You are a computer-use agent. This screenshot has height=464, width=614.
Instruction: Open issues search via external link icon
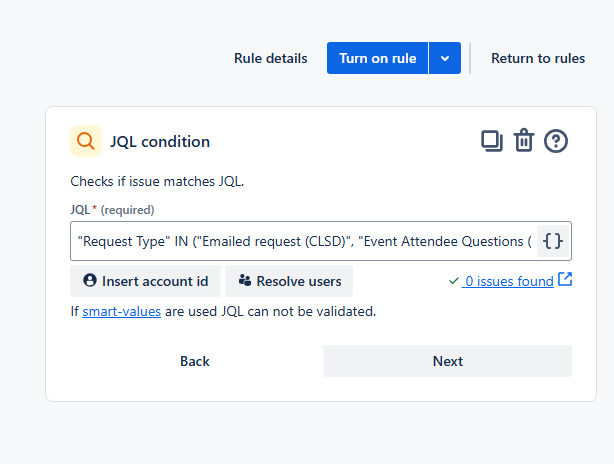[x=565, y=280]
